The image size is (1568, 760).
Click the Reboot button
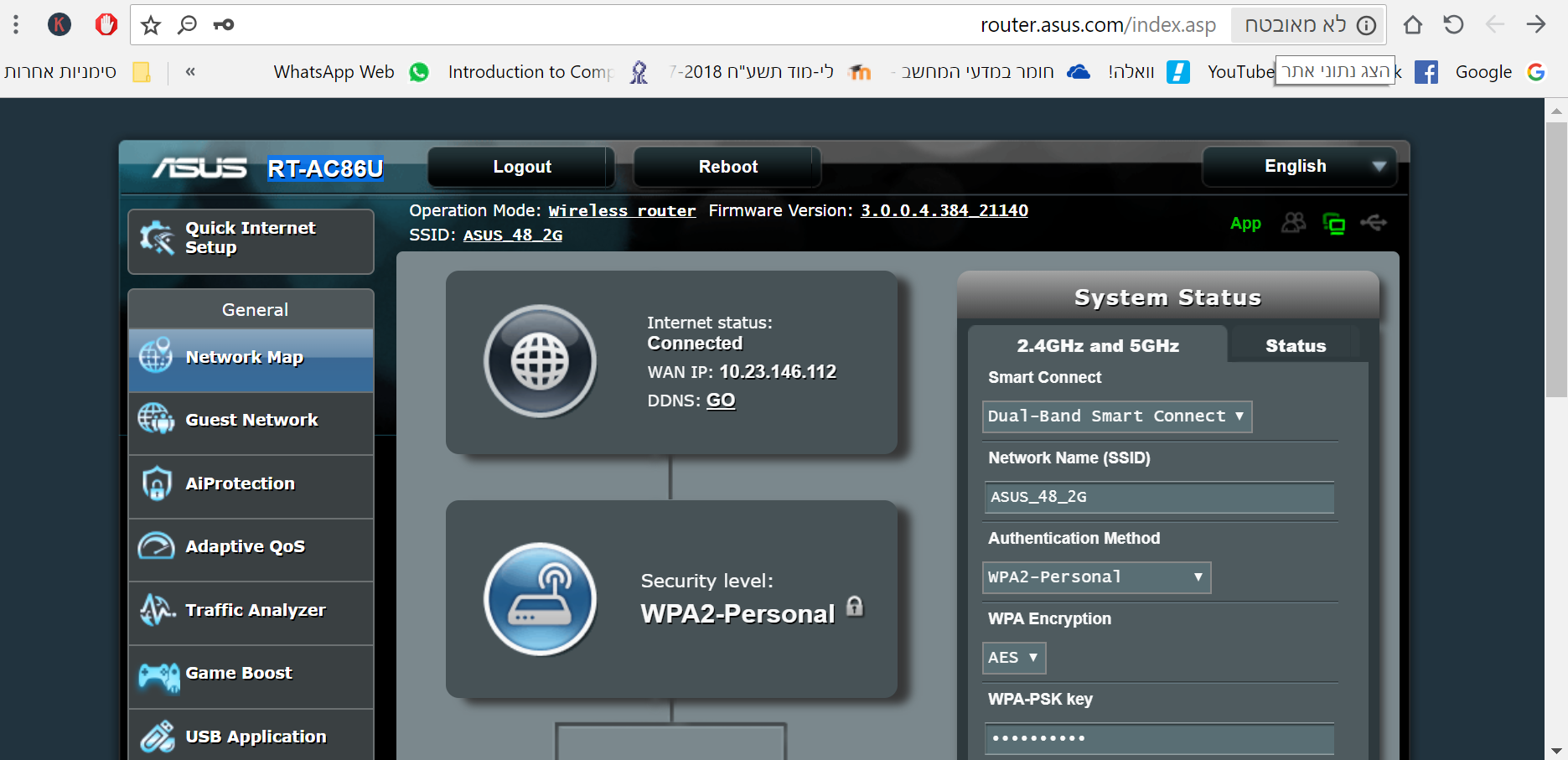727,167
